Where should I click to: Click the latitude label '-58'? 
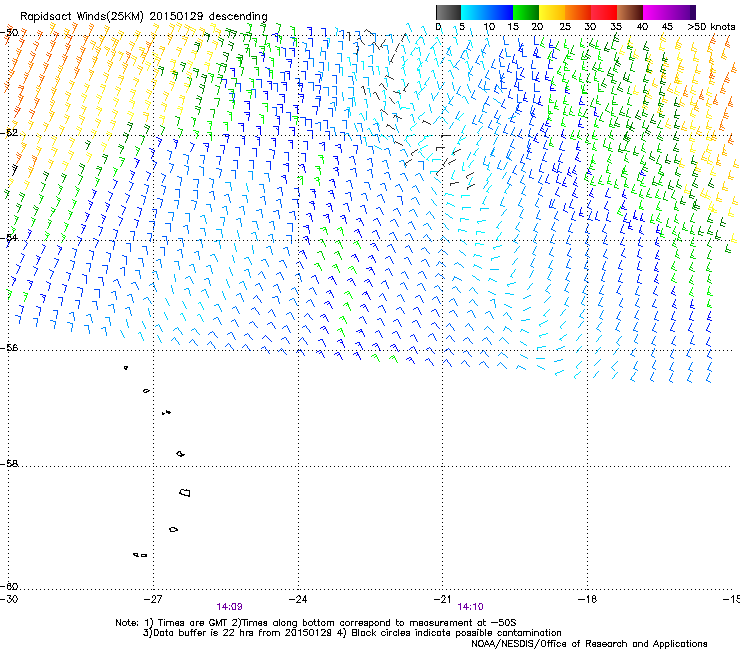[x=9, y=464]
